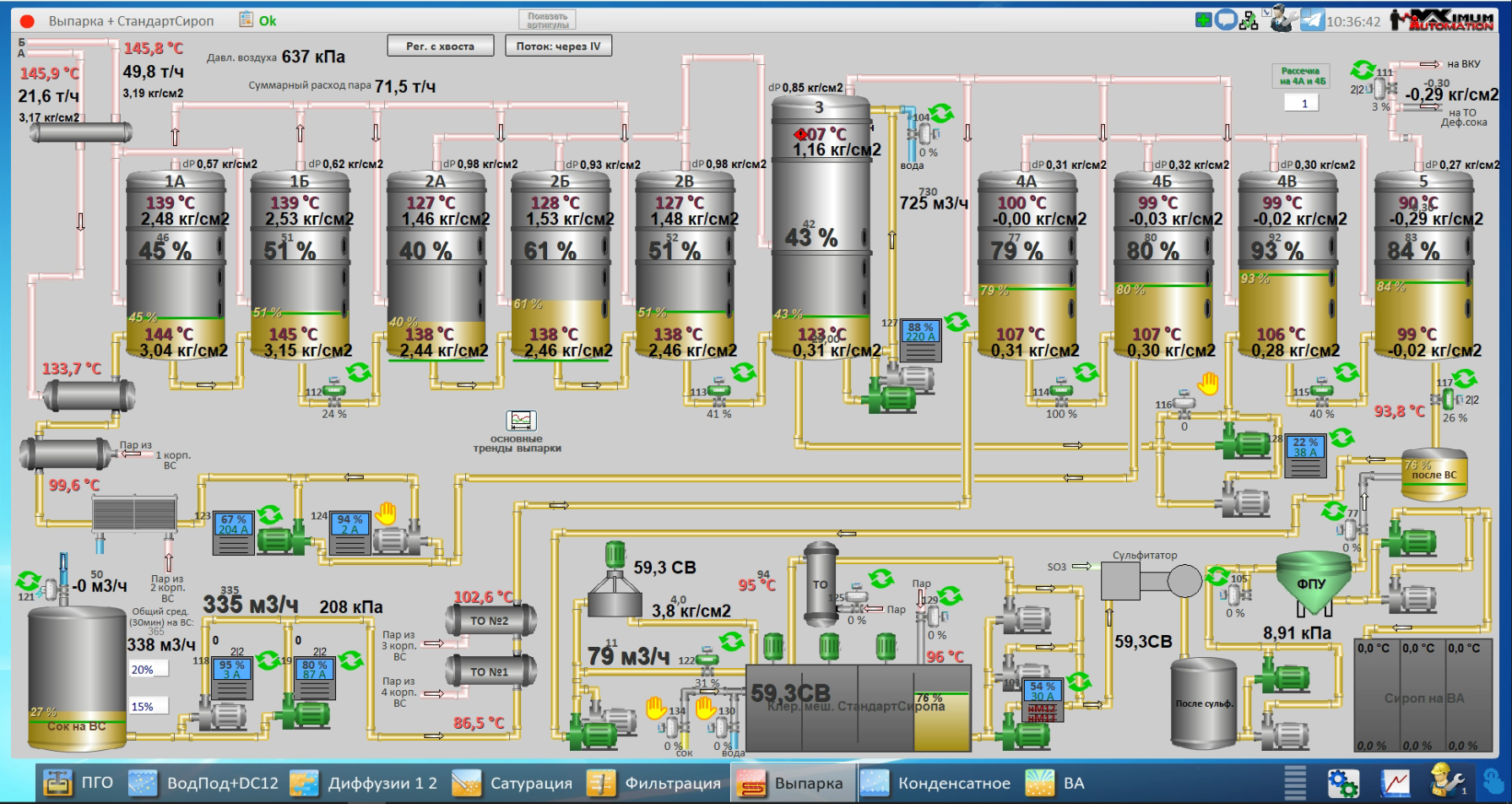1512x804 pixels.
Task: Switch to the Сатурация tab
Action: click(512, 783)
